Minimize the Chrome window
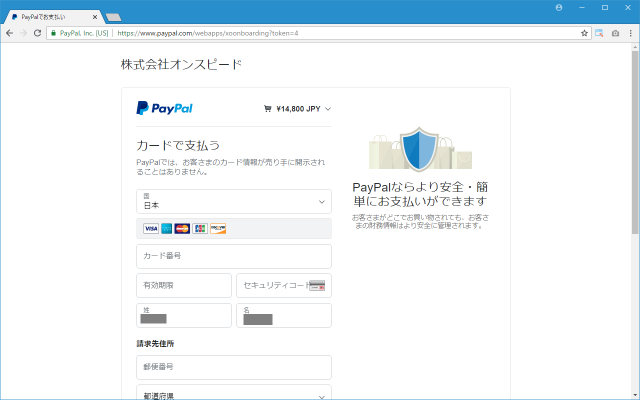 [582, 7]
